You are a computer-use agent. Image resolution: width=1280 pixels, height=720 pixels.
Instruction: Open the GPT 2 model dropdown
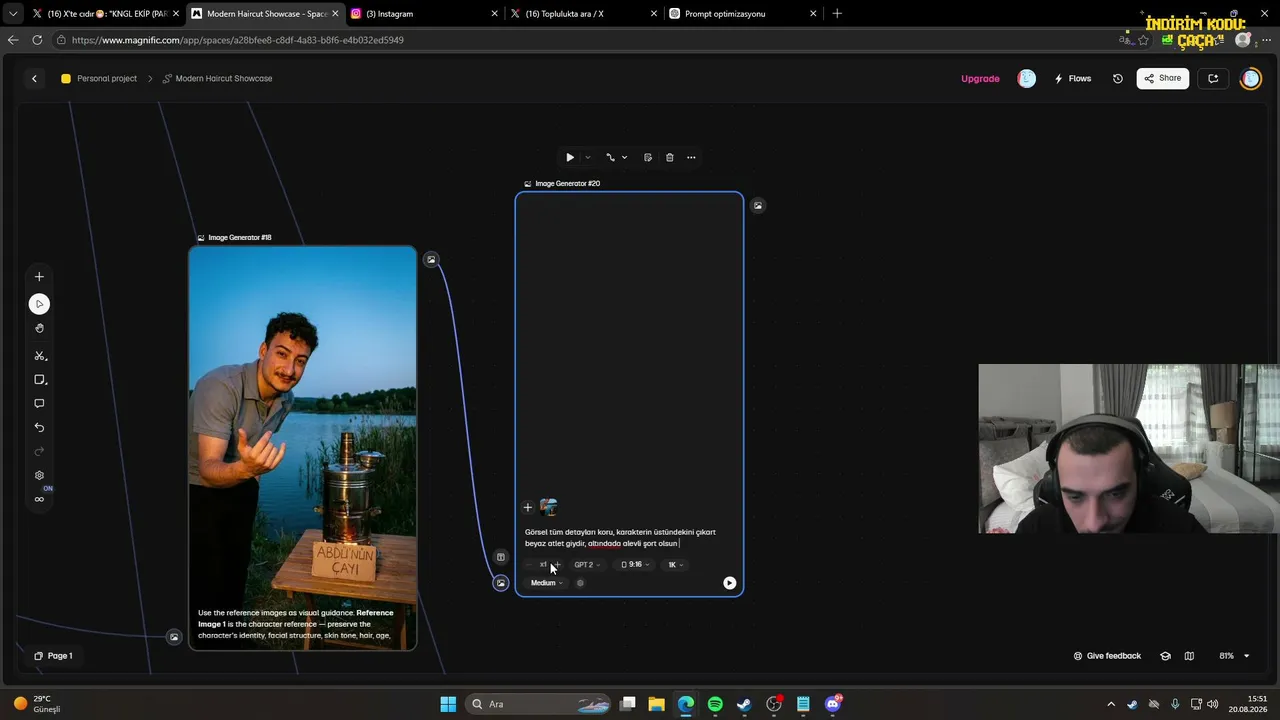(587, 565)
